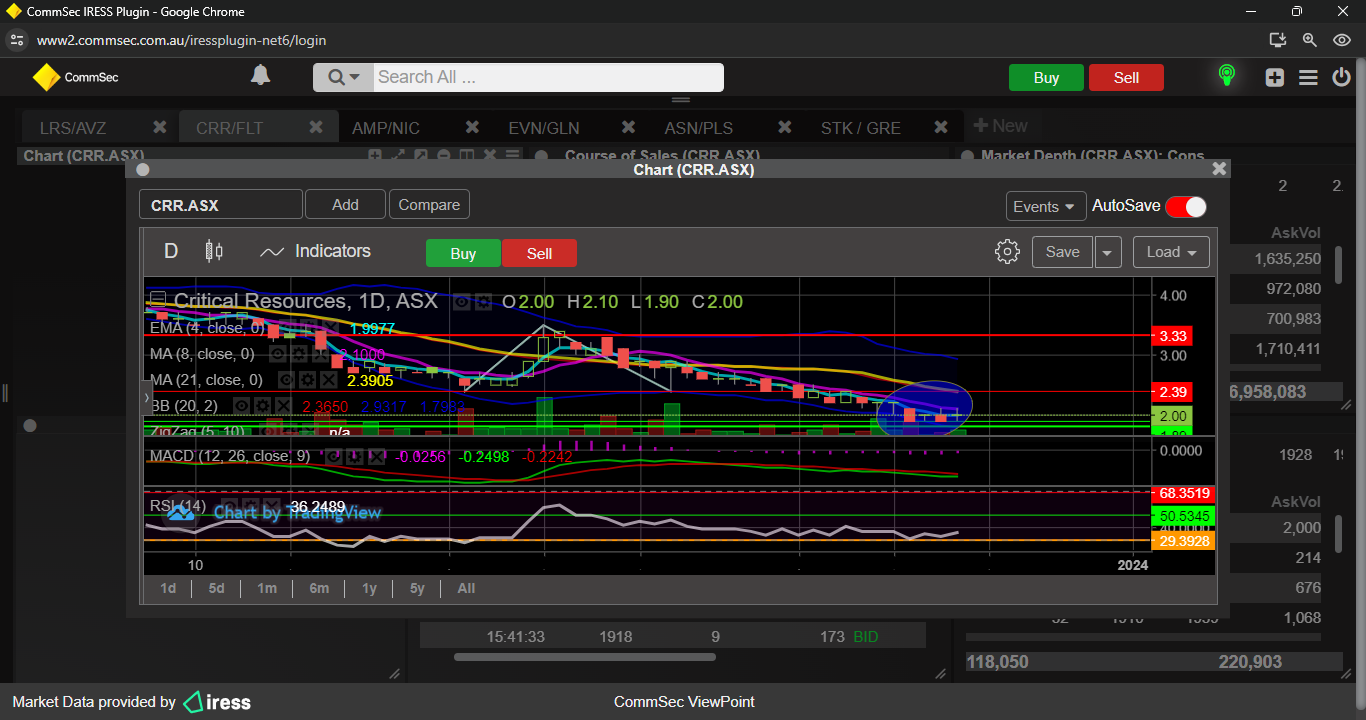Click the Add button beside symbol
The width and height of the screenshot is (1366, 720).
(x=345, y=205)
